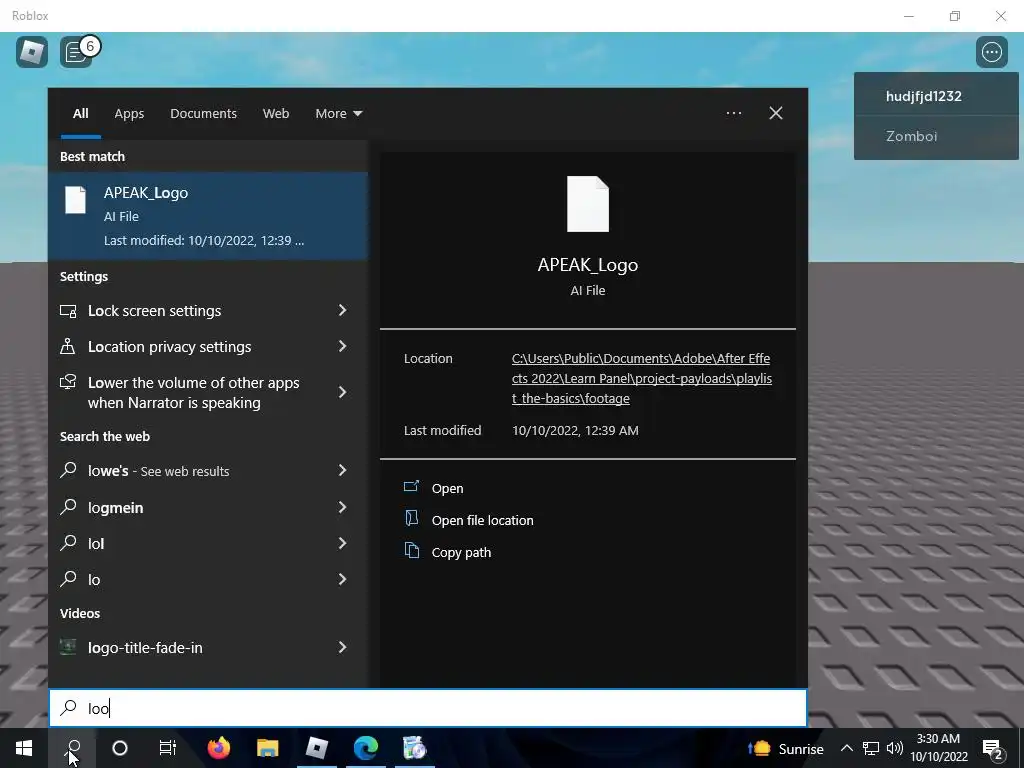
Task: Open Location privacy settings result
Action: point(195,347)
